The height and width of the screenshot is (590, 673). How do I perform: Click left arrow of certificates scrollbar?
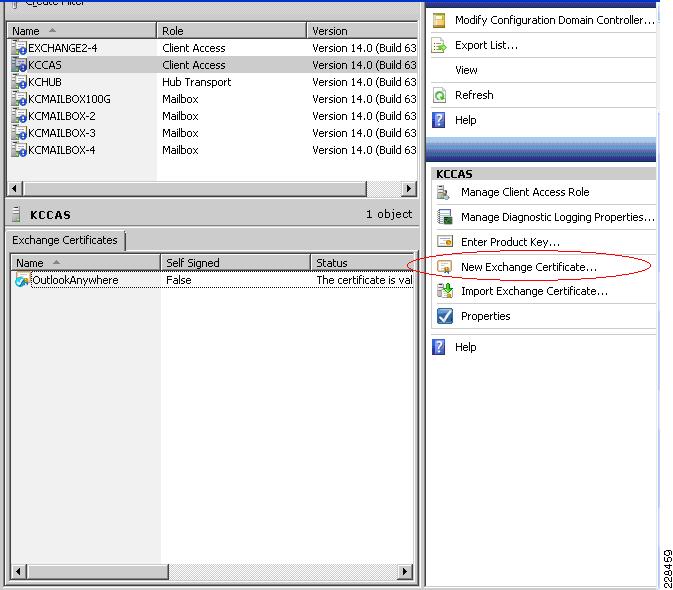18,571
